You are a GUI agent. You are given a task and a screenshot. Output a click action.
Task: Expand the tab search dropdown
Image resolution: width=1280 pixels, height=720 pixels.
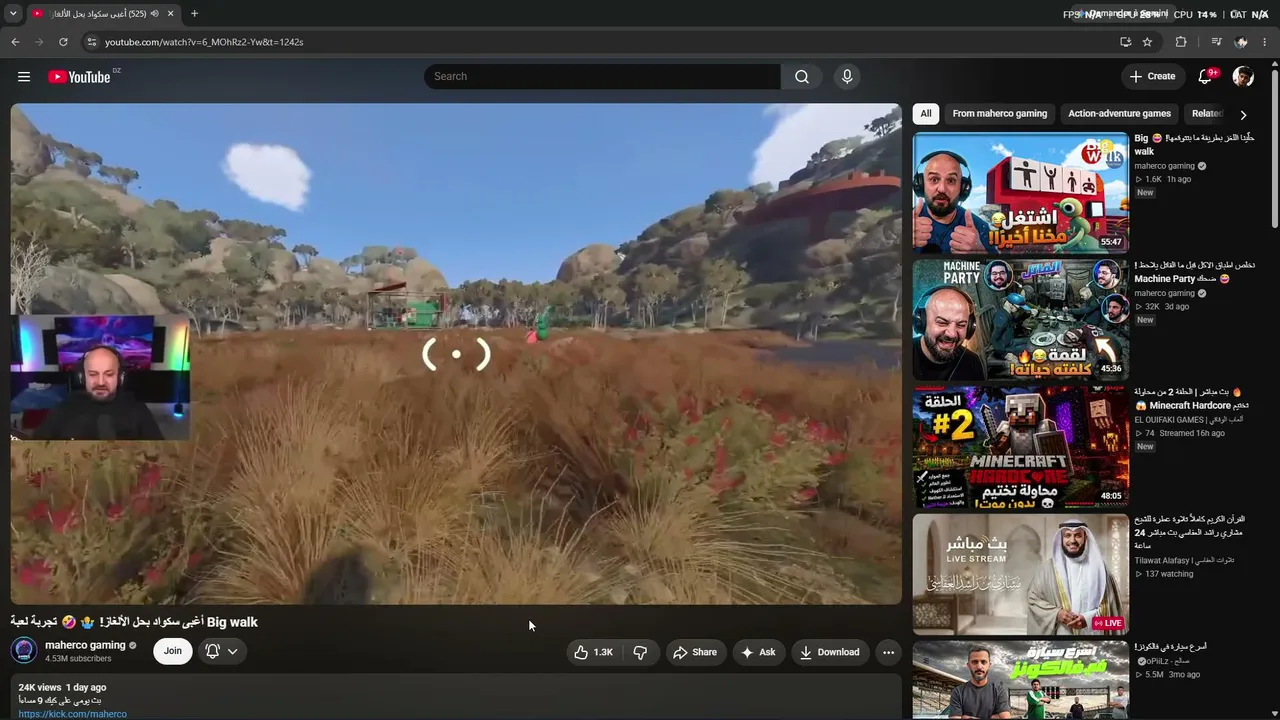pos(13,14)
